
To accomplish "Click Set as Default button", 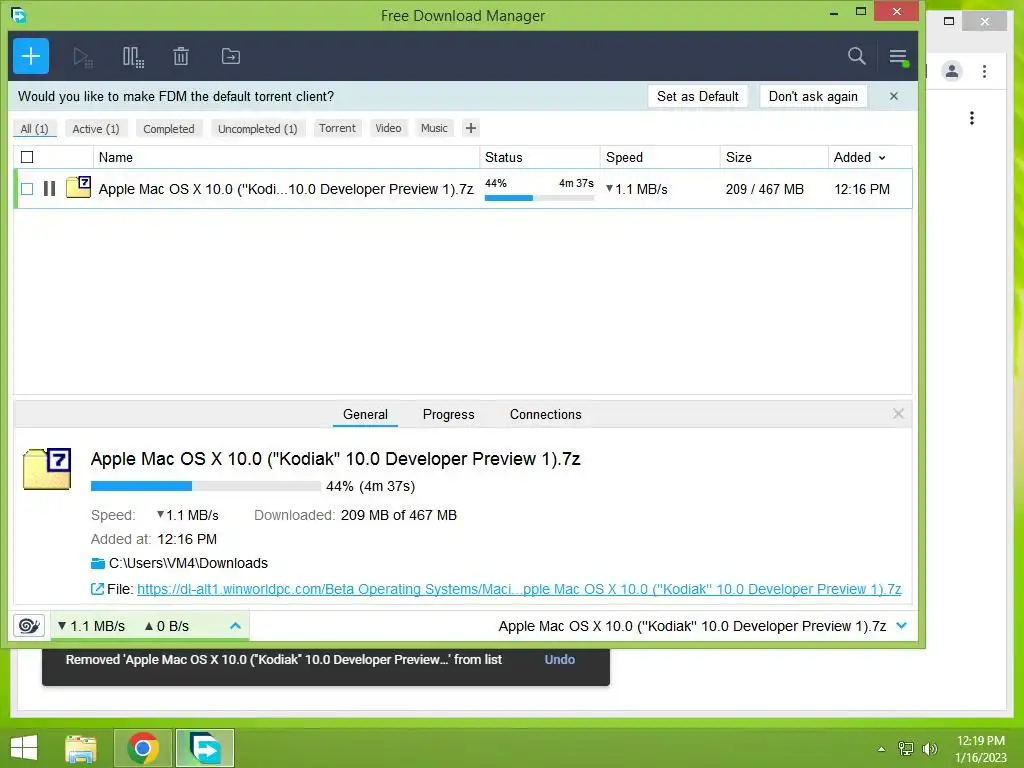I will (697, 96).
